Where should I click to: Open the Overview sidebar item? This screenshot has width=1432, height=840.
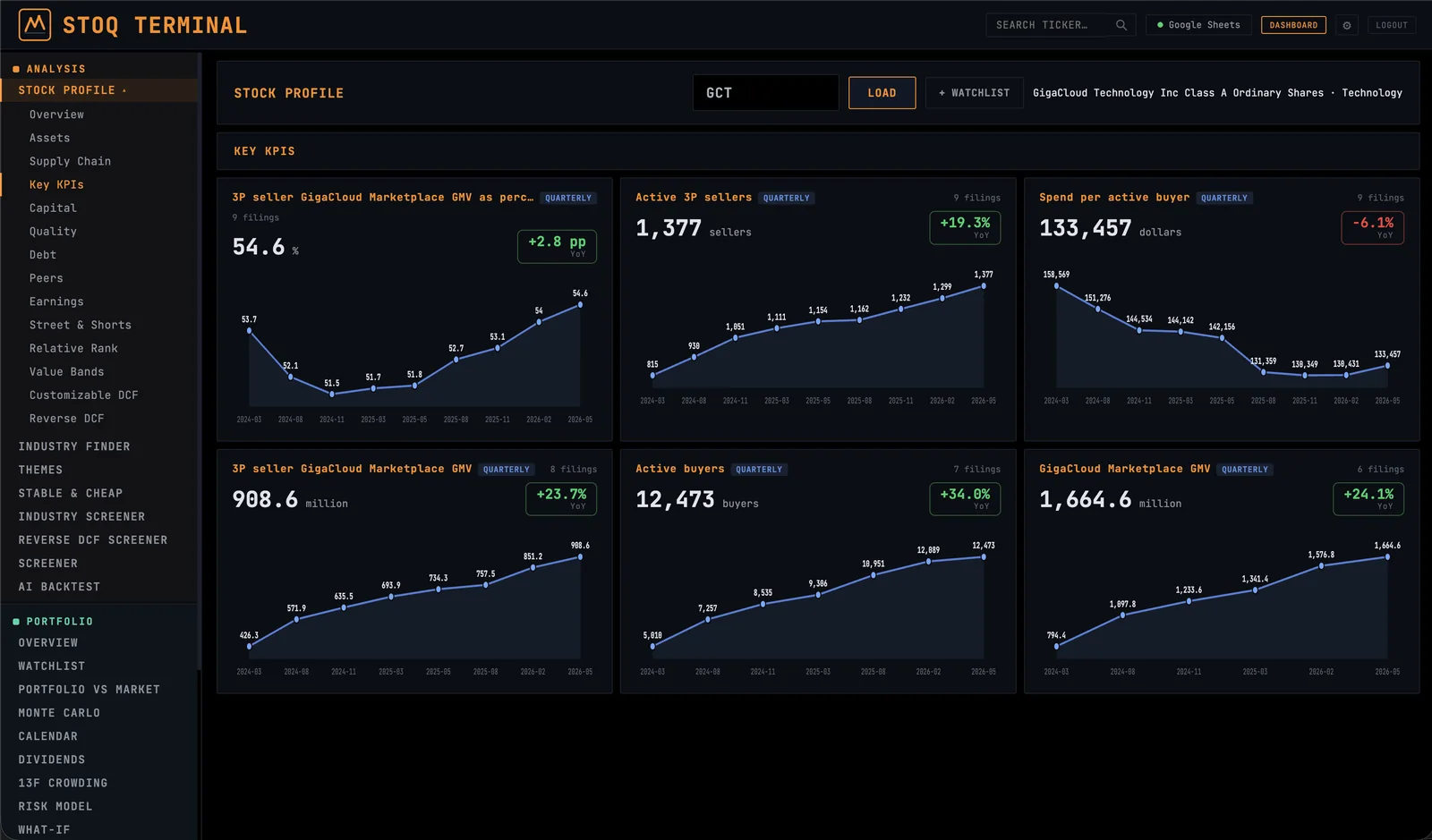56,115
